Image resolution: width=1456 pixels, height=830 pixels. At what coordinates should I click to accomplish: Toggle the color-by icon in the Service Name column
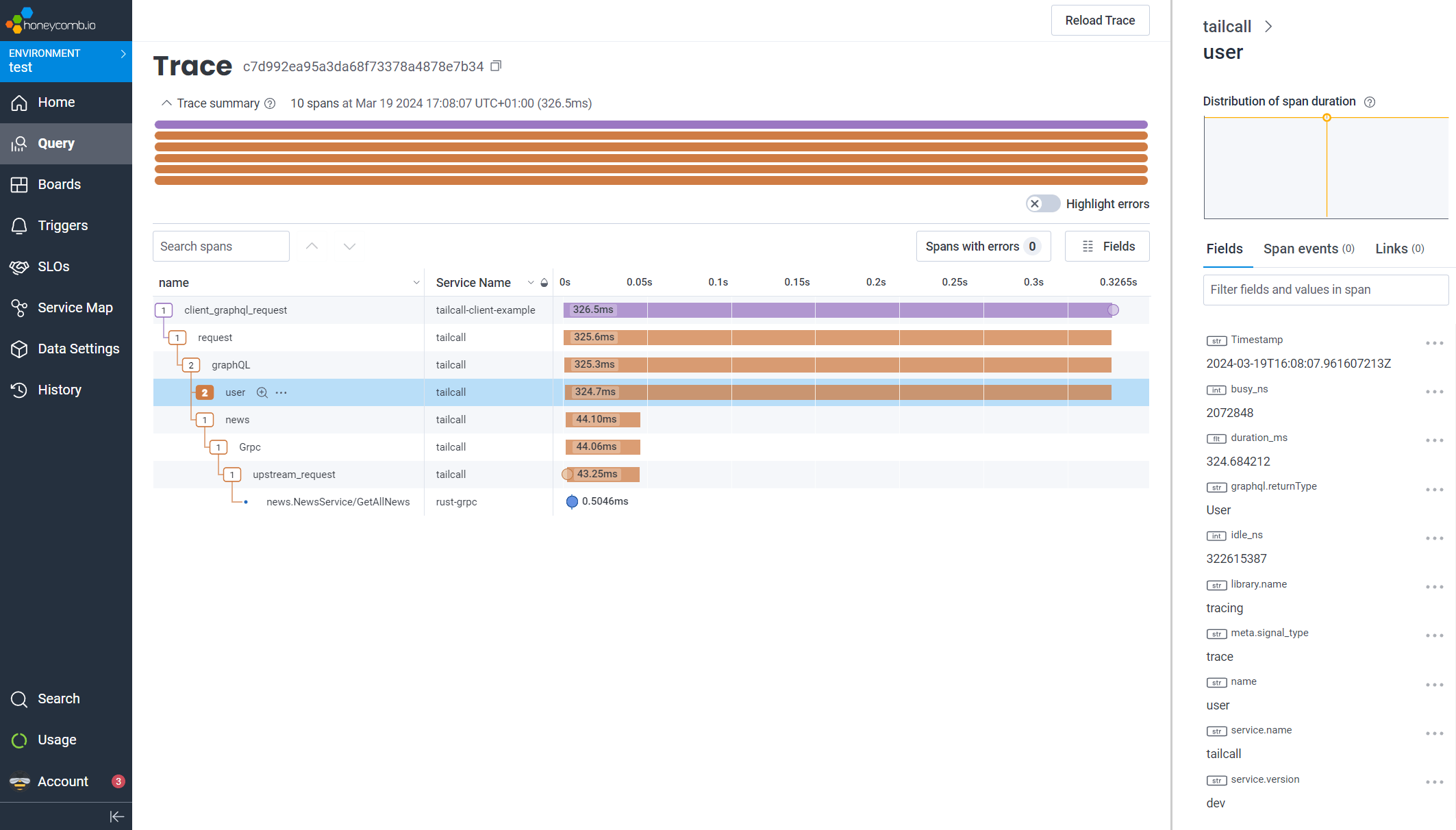544,283
